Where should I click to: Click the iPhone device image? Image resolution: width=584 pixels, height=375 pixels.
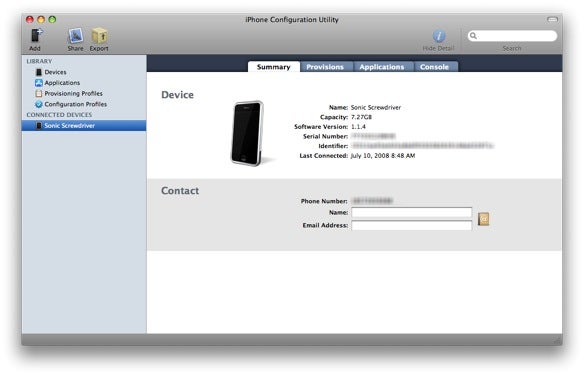pos(247,133)
